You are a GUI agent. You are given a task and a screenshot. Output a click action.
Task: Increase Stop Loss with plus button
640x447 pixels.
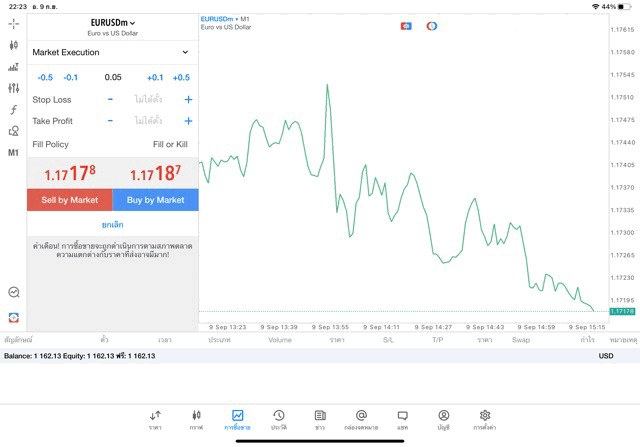[x=188, y=100]
